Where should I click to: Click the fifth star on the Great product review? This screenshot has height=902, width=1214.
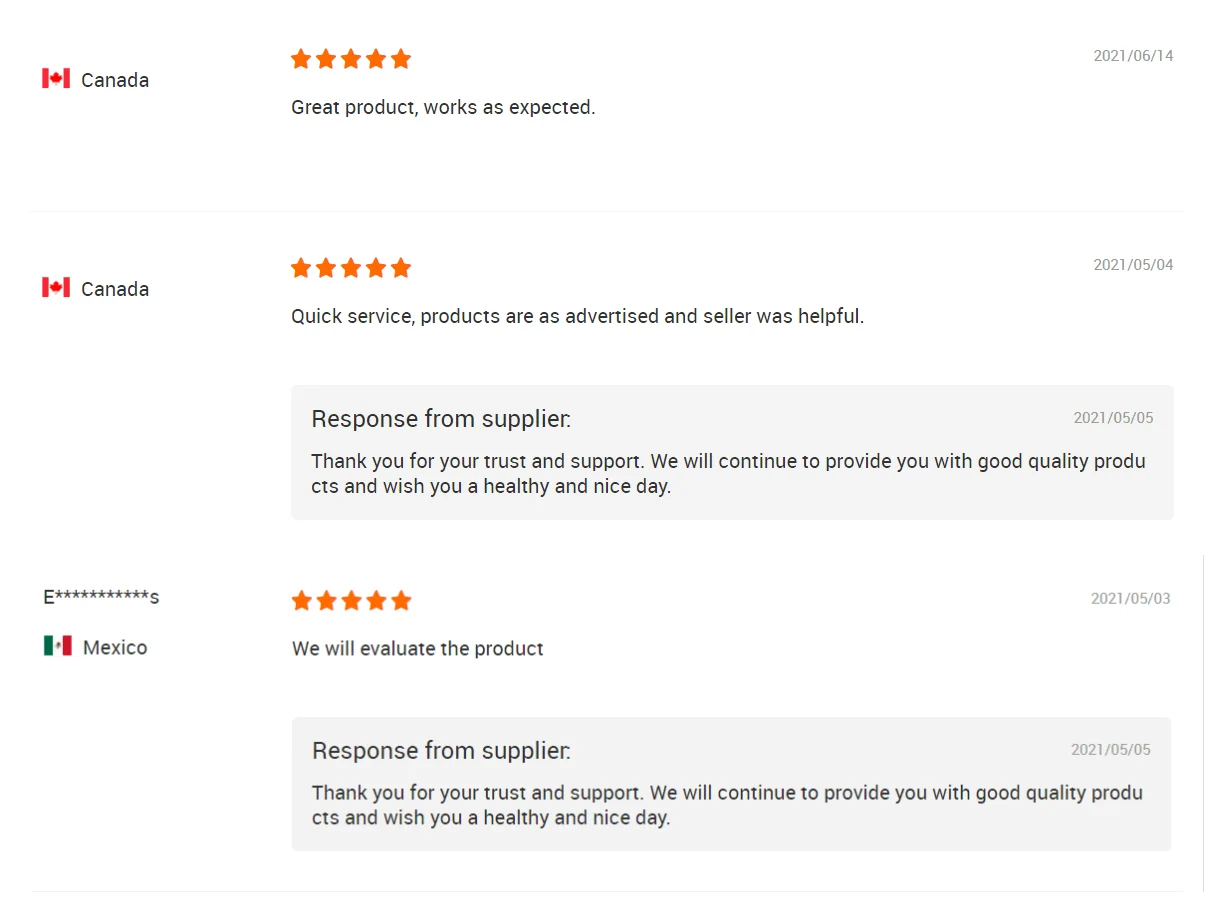pyautogui.click(x=401, y=59)
